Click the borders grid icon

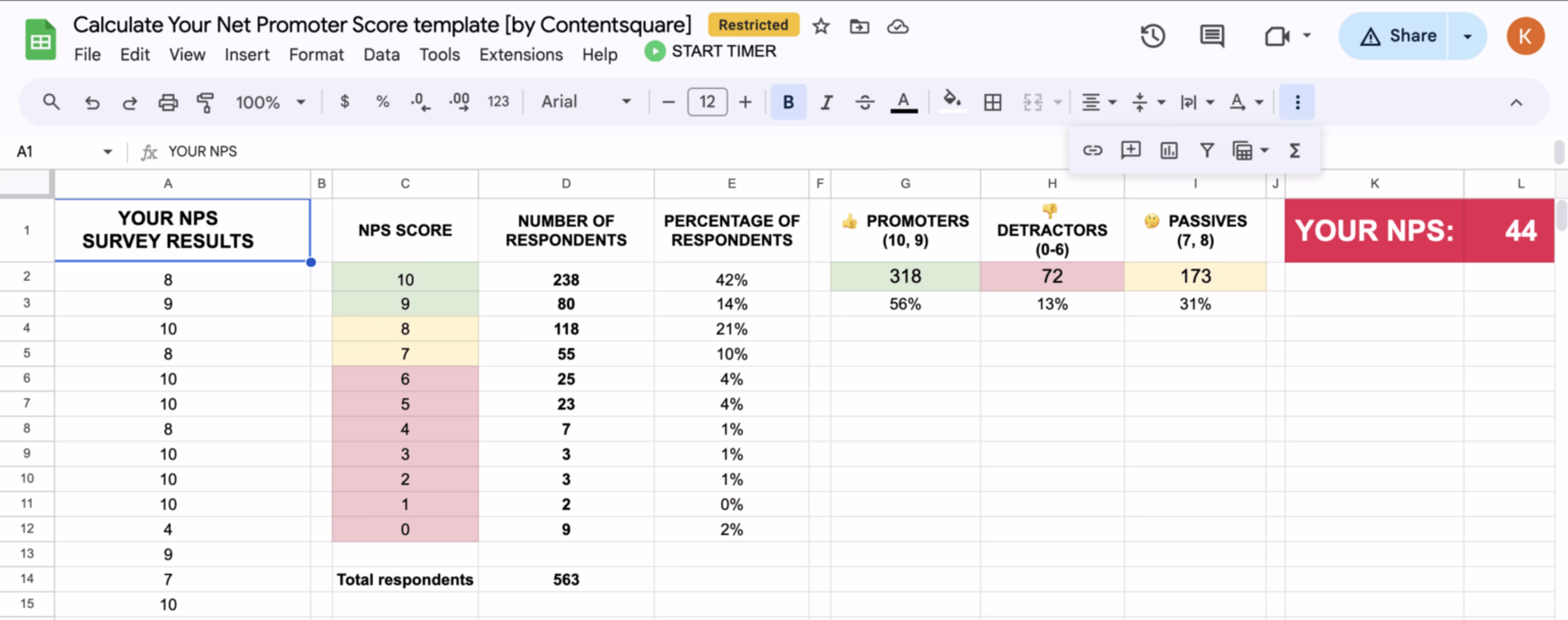click(x=992, y=103)
